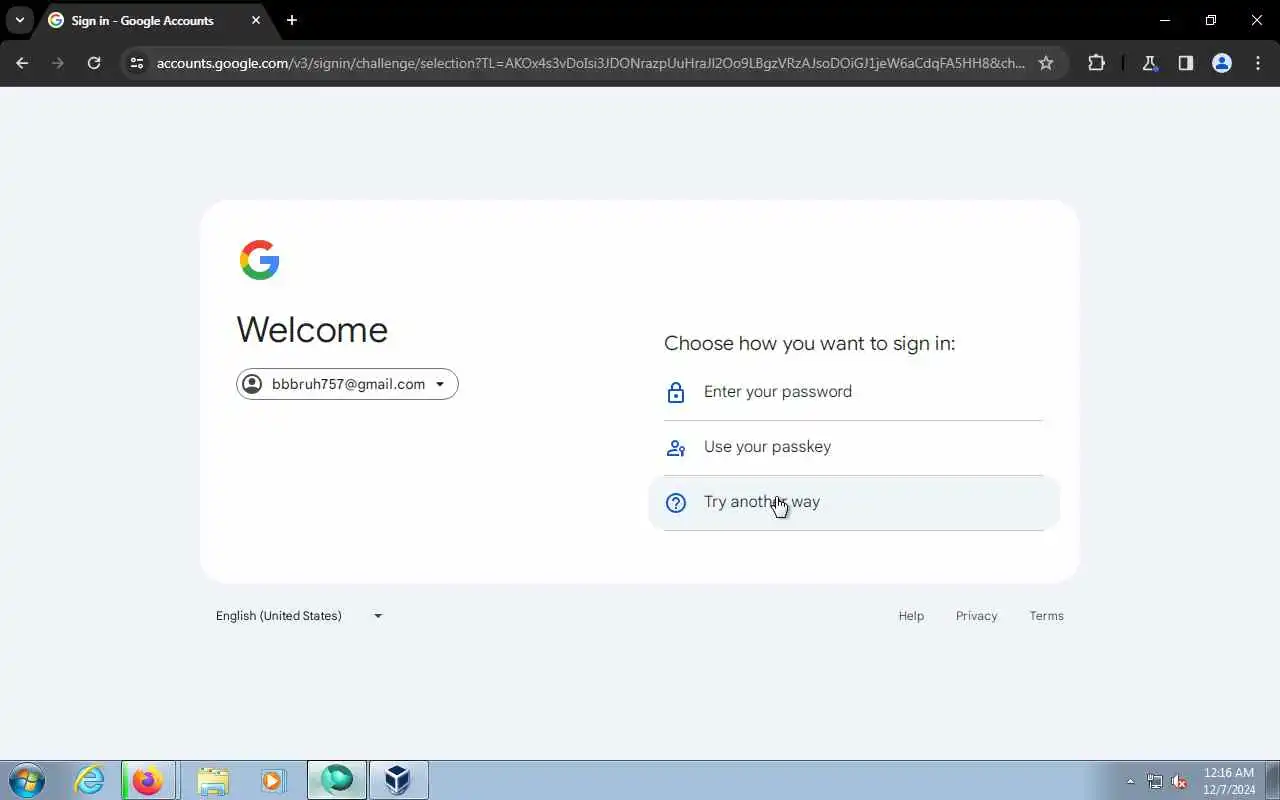Click the Welcome heading text
The height and width of the screenshot is (800, 1280).
312,330
